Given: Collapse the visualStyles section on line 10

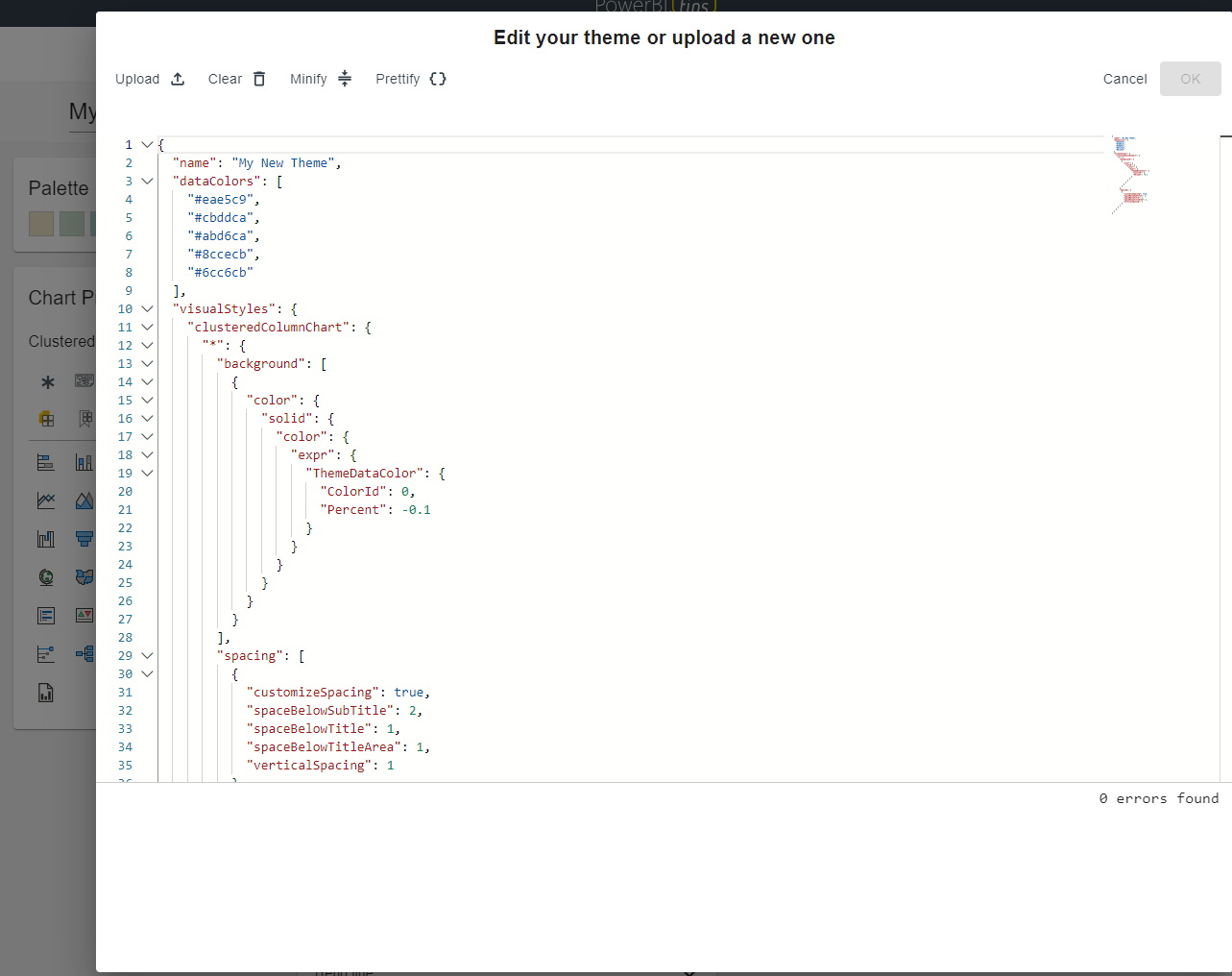Looking at the screenshot, I should coord(146,308).
